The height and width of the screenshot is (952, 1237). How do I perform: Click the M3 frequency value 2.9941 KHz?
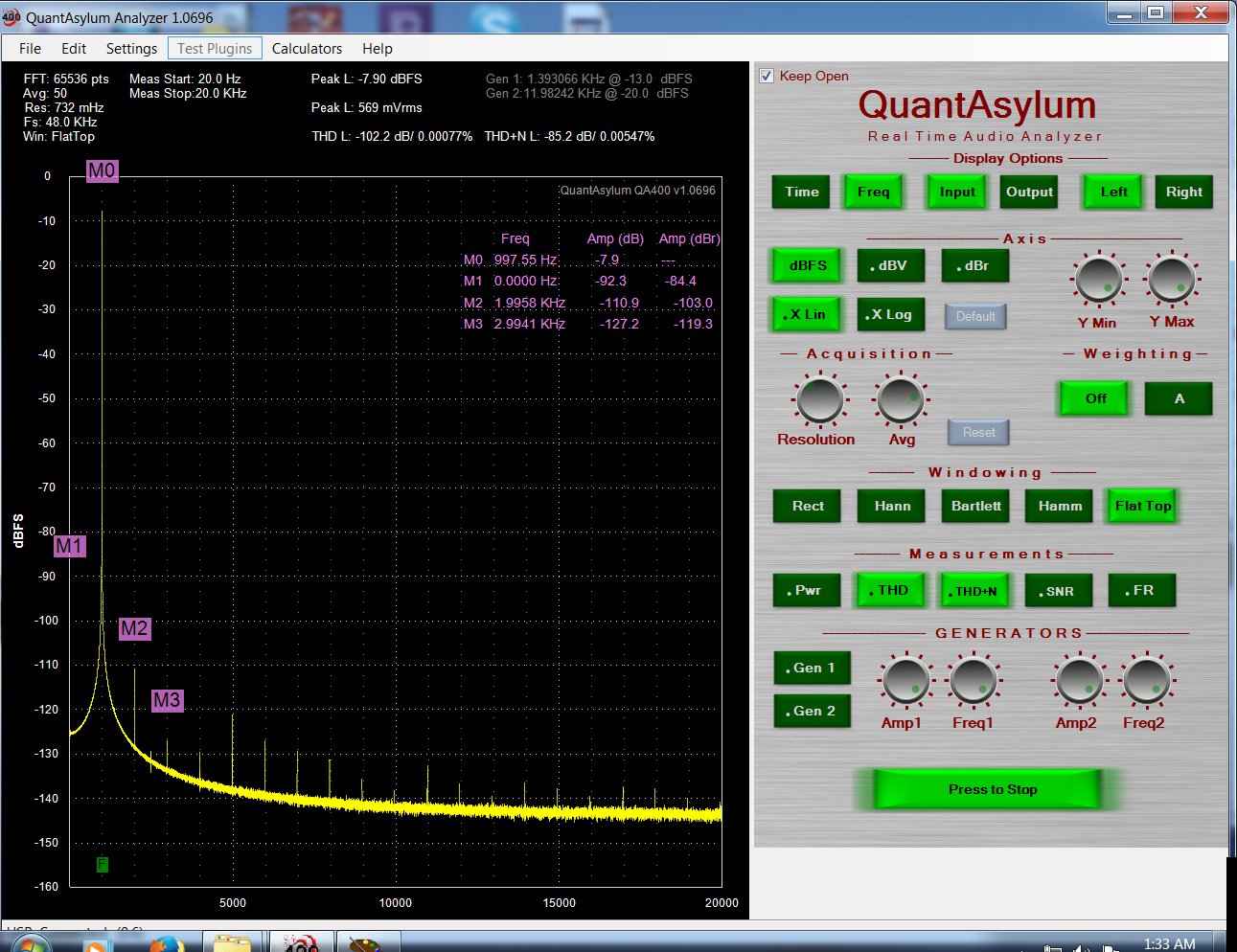(530, 324)
